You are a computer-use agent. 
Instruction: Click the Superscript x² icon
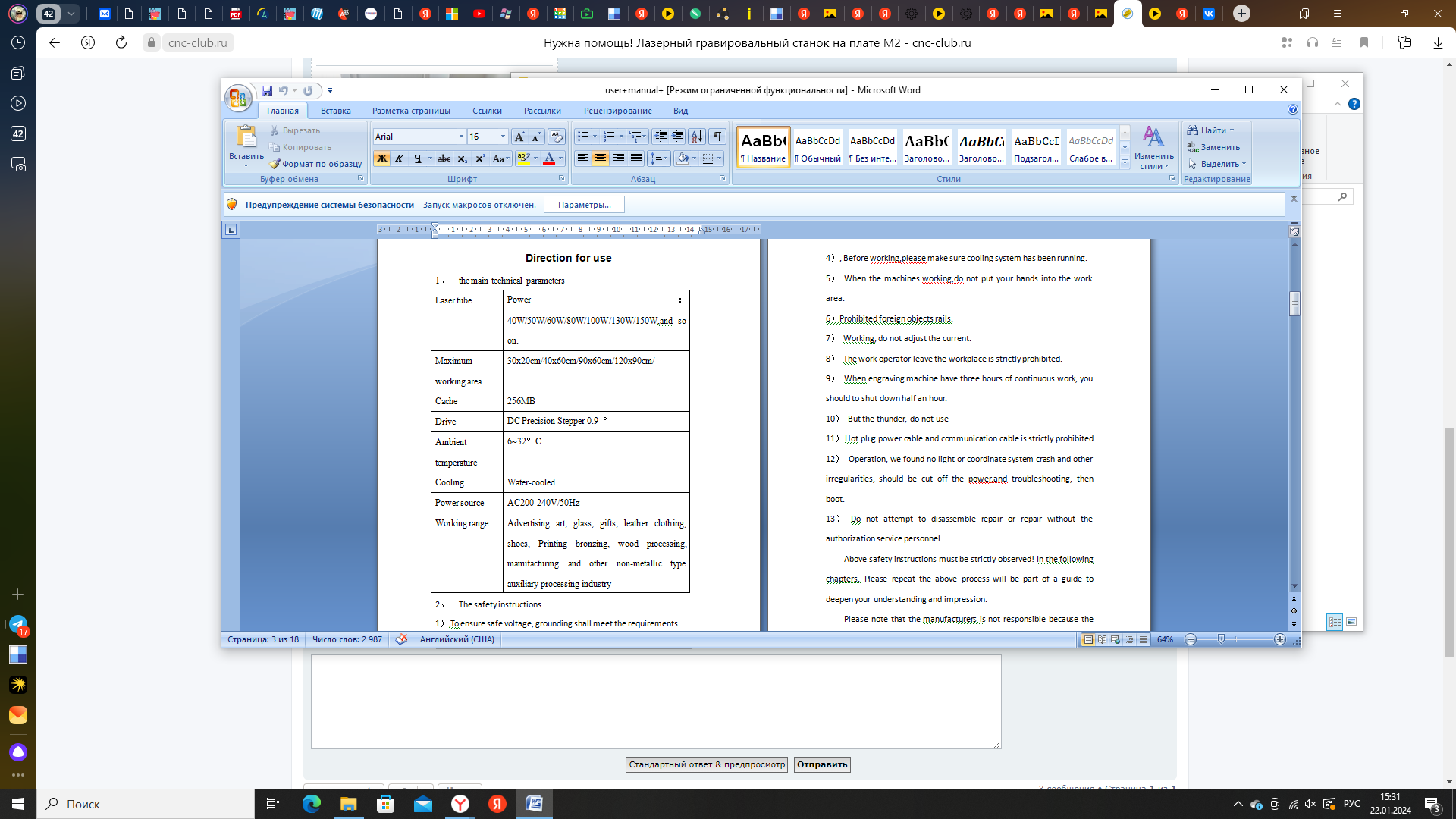tap(480, 158)
